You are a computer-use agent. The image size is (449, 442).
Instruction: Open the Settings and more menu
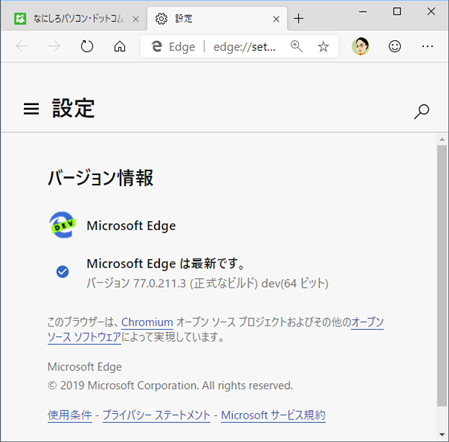[427, 46]
